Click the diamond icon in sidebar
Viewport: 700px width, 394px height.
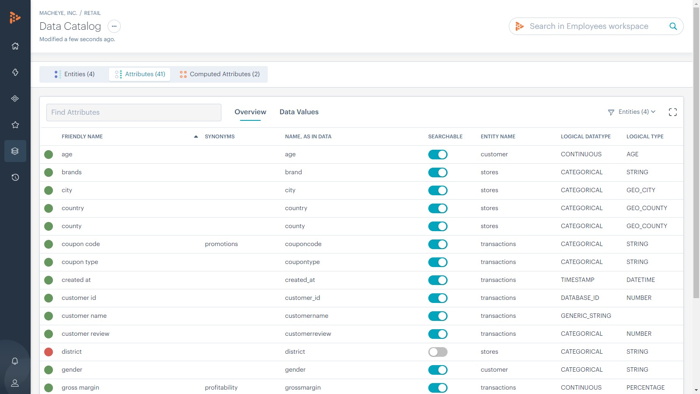pos(15,72)
